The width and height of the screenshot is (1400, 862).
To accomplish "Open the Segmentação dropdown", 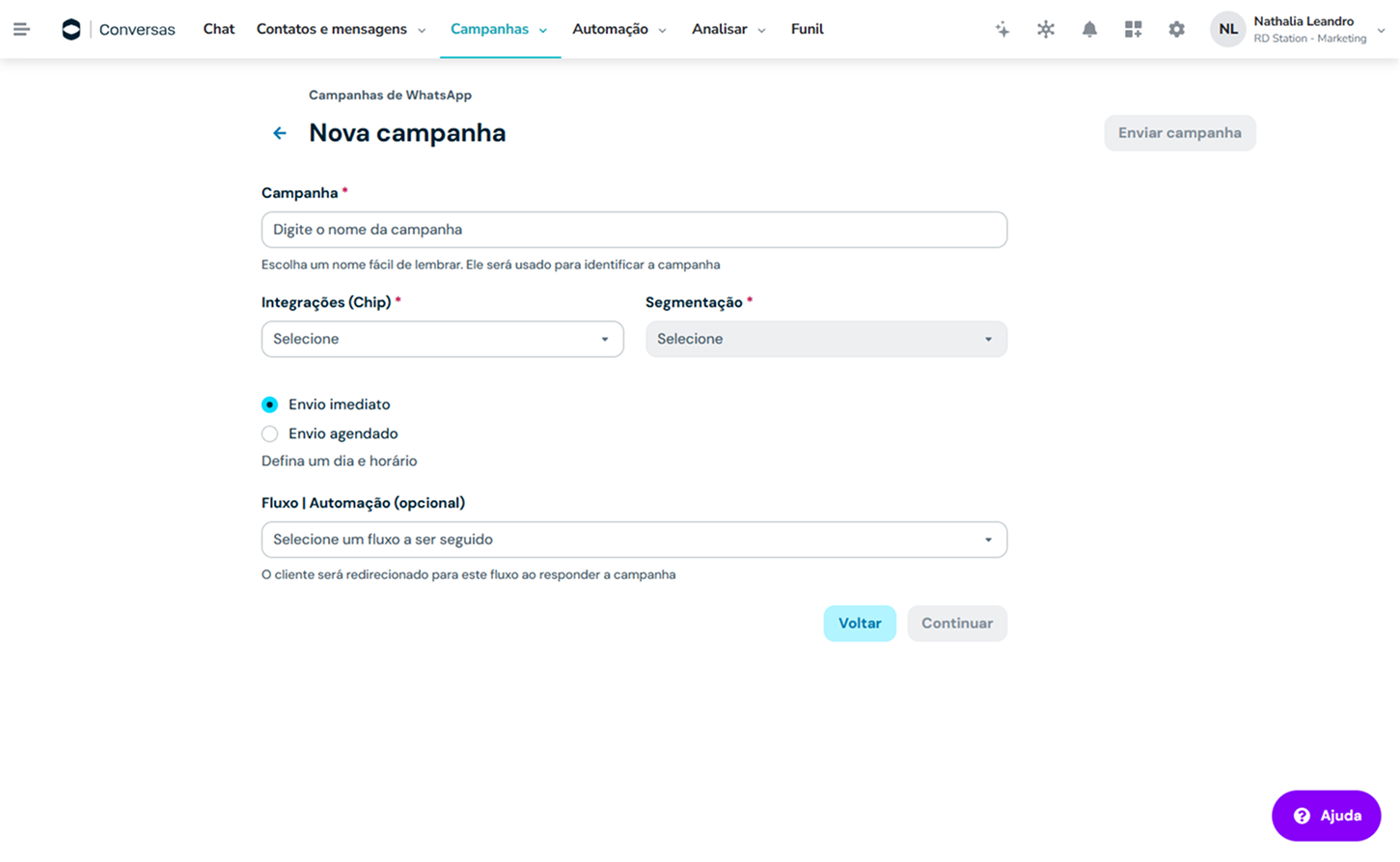I will 826,339.
